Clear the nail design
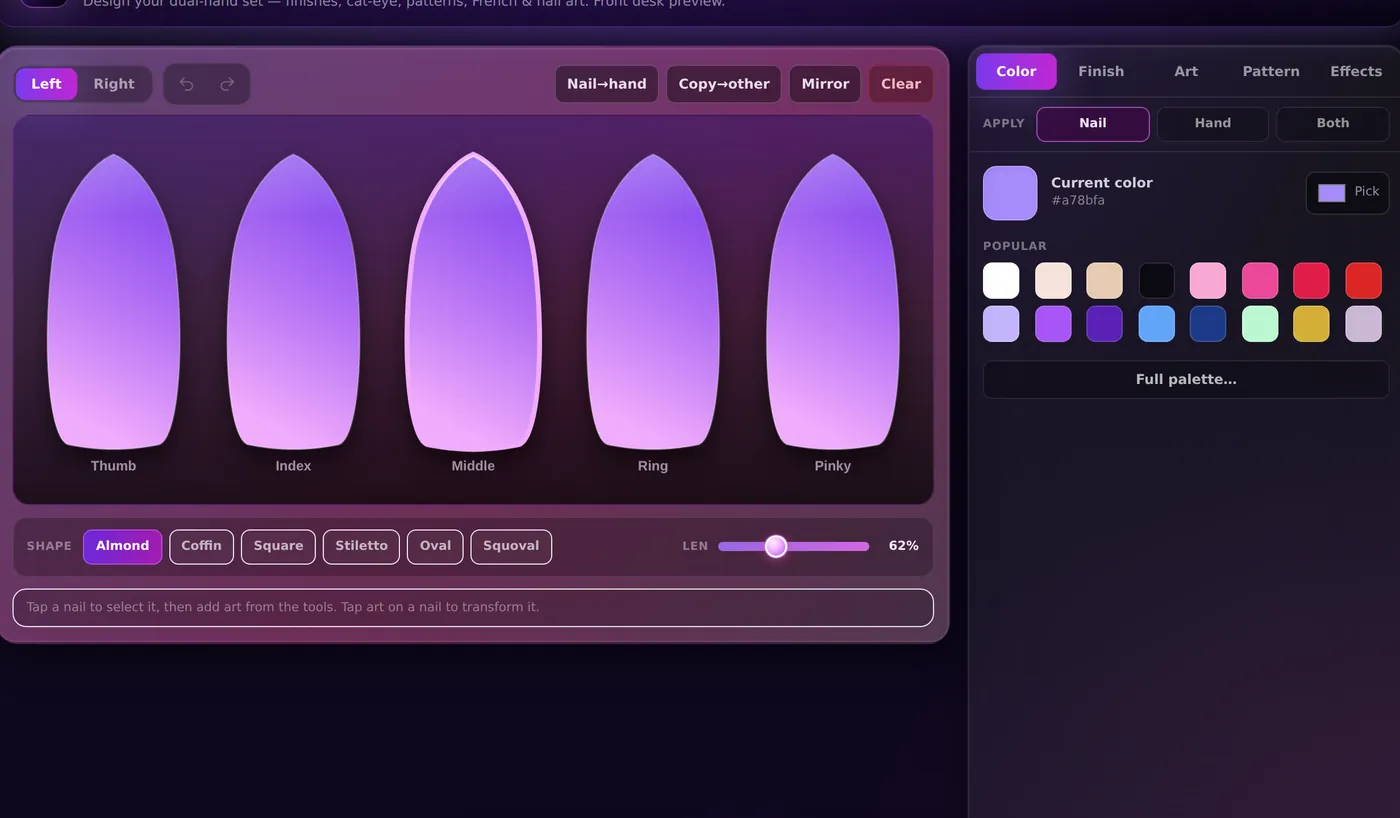The image size is (1400, 818). point(901,84)
